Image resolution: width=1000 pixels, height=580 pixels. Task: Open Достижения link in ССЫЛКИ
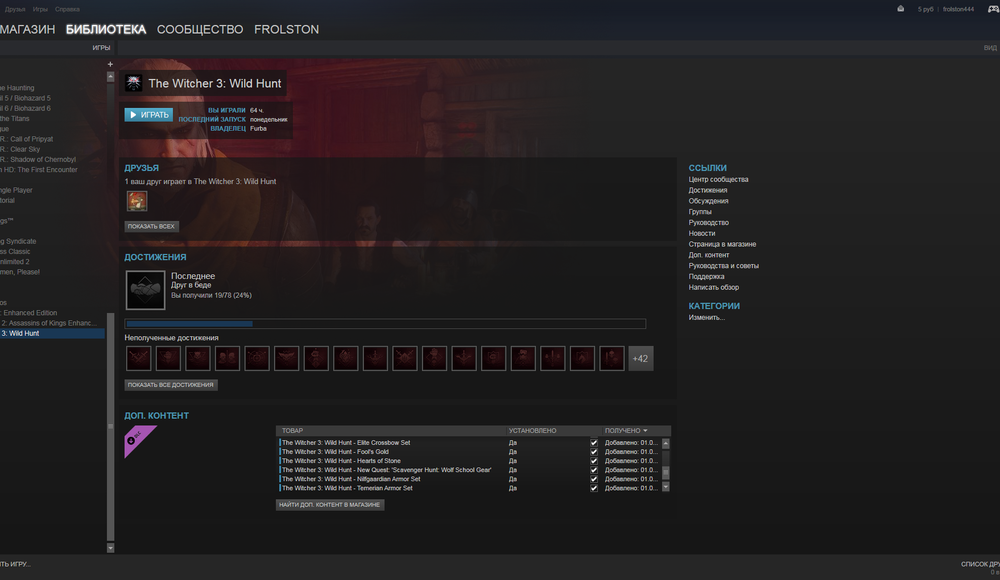coord(707,190)
